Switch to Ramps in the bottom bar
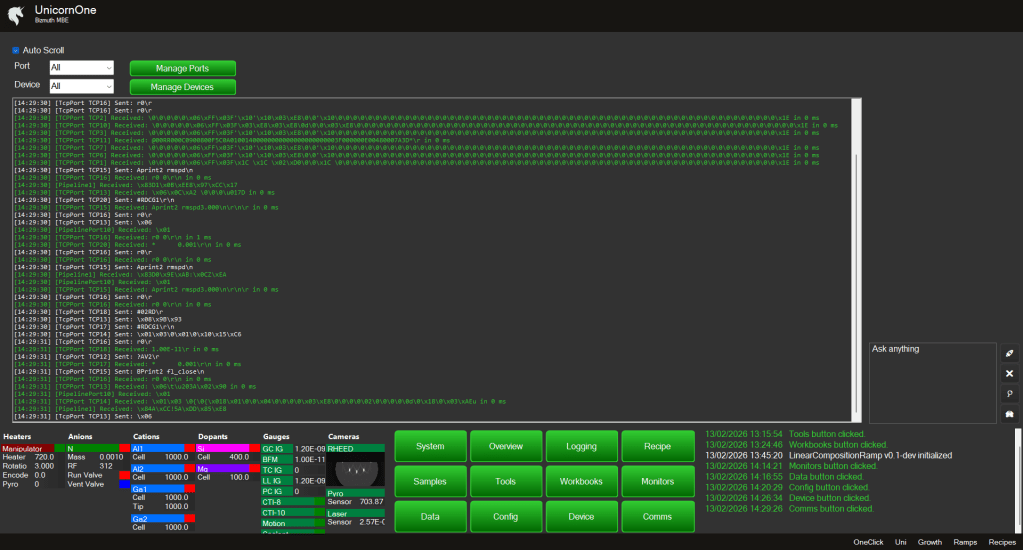This screenshot has height=550, width=1023. pyautogui.click(x=965, y=542)
